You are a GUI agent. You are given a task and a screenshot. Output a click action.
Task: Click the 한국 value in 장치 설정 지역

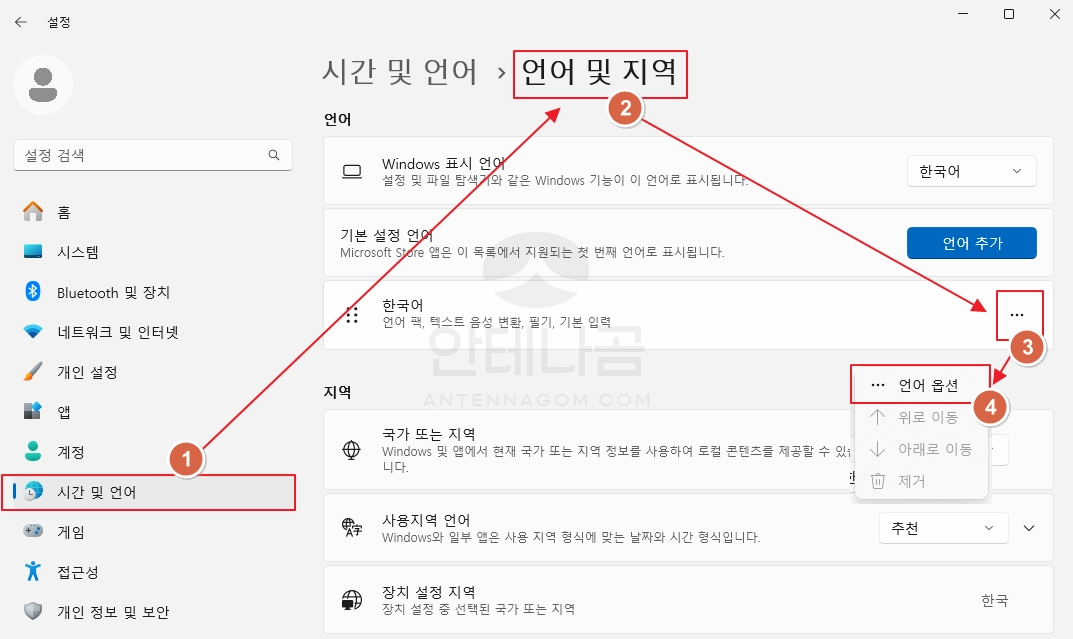point(994,600)
